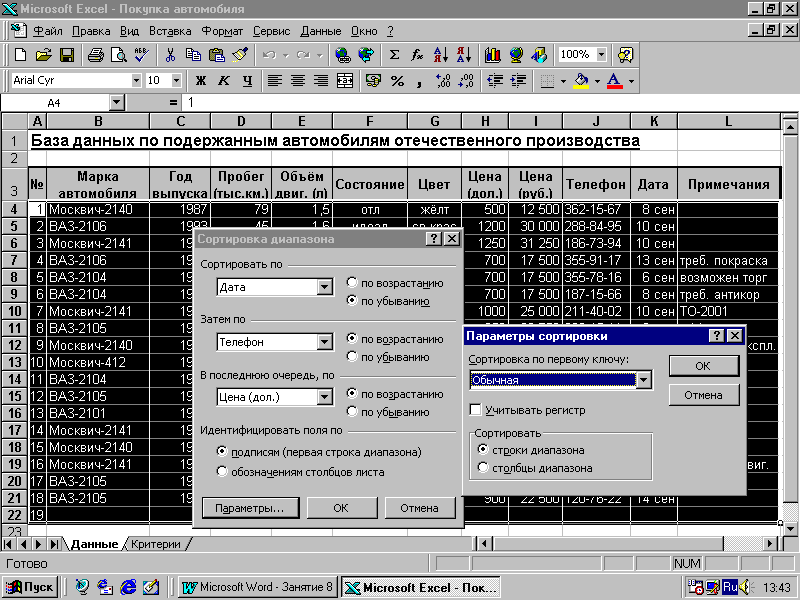Identify fields by обозначениям столбцов листа
Screen dimensions: 800x600
click(221, 472)
